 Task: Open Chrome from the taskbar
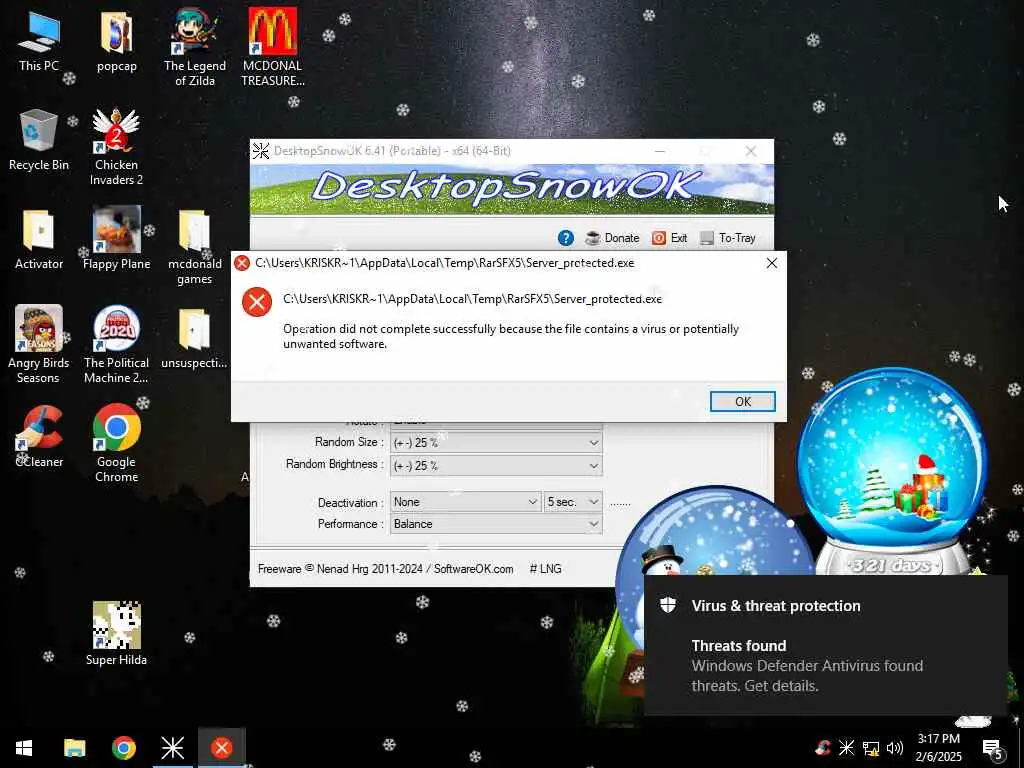coord(123,748)
